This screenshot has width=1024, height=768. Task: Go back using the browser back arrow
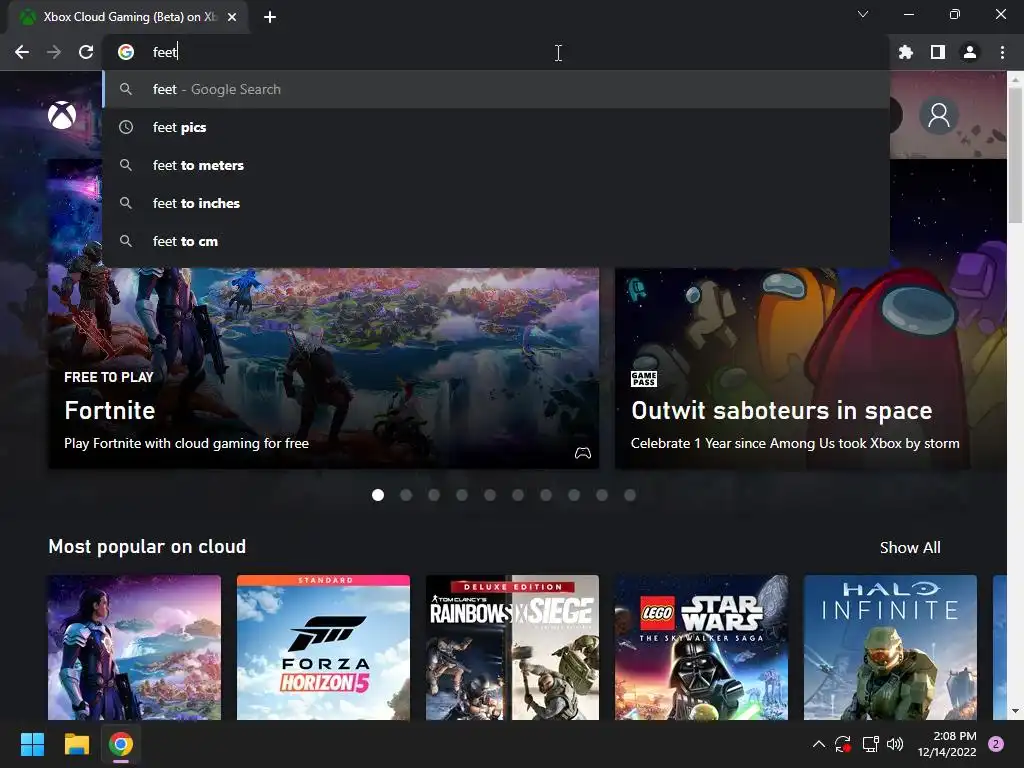(x=22, y=52)
